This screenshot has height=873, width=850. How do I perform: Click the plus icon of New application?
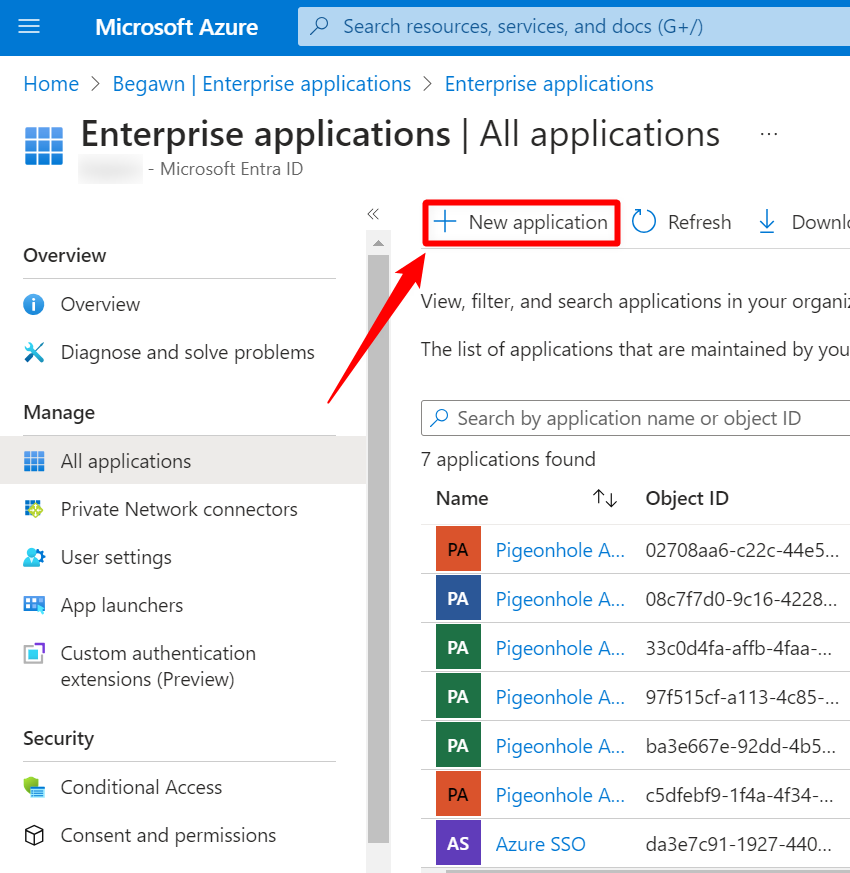click(445, 222)
